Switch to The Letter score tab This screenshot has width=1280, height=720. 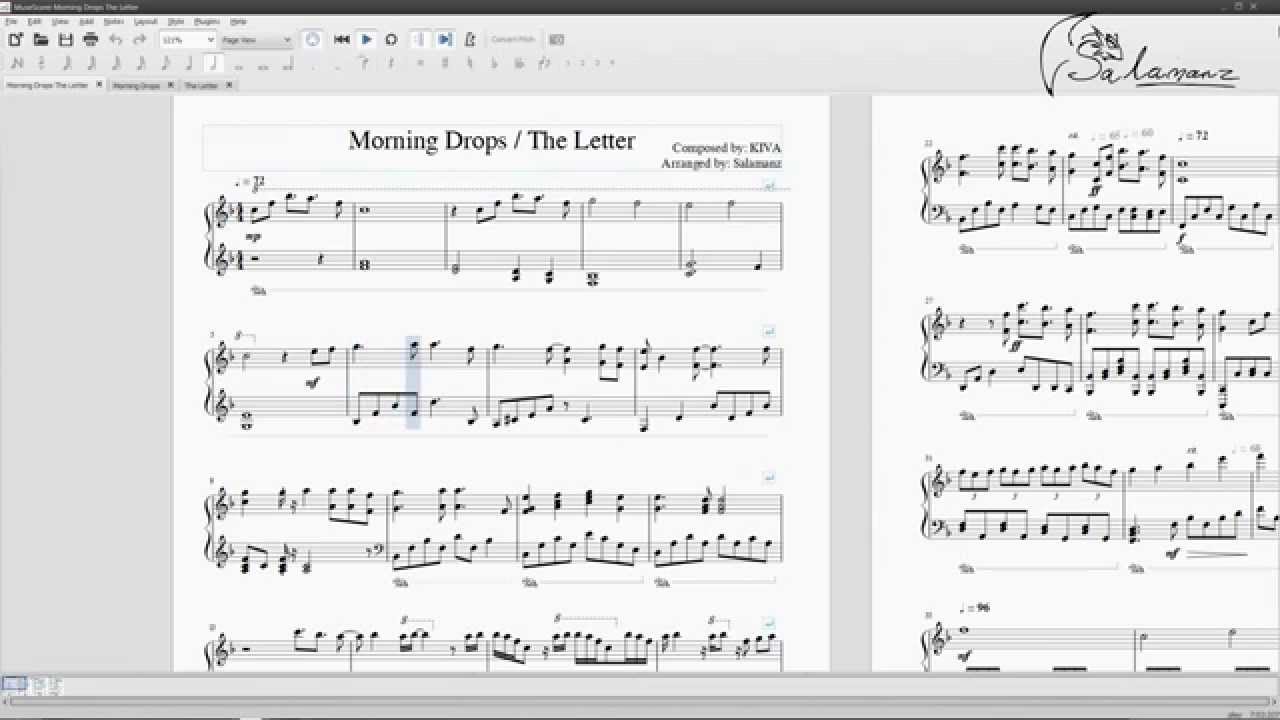coord(201,86)
